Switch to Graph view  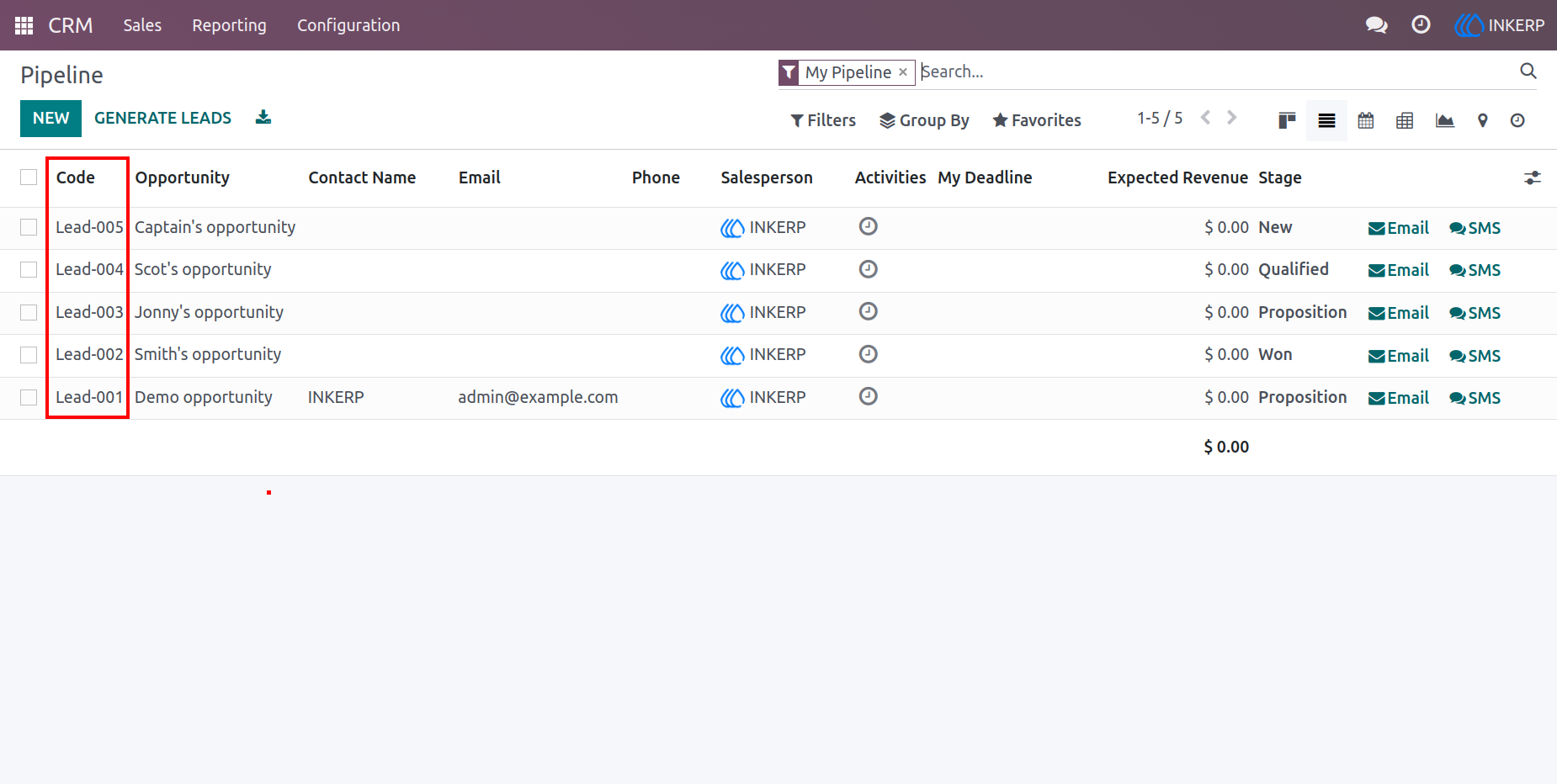[1444, 120]
